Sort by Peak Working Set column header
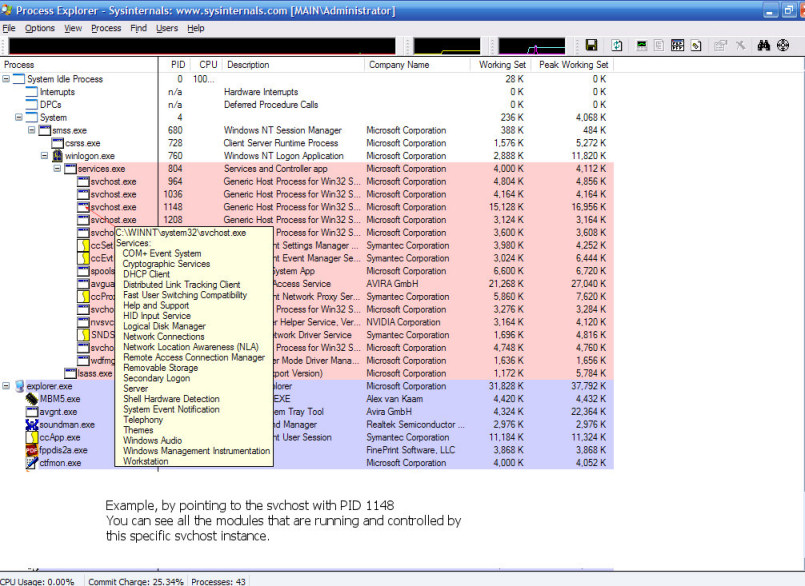Viewport: 805px width, 586px height. pyautogui.click(x=571, y=65)
